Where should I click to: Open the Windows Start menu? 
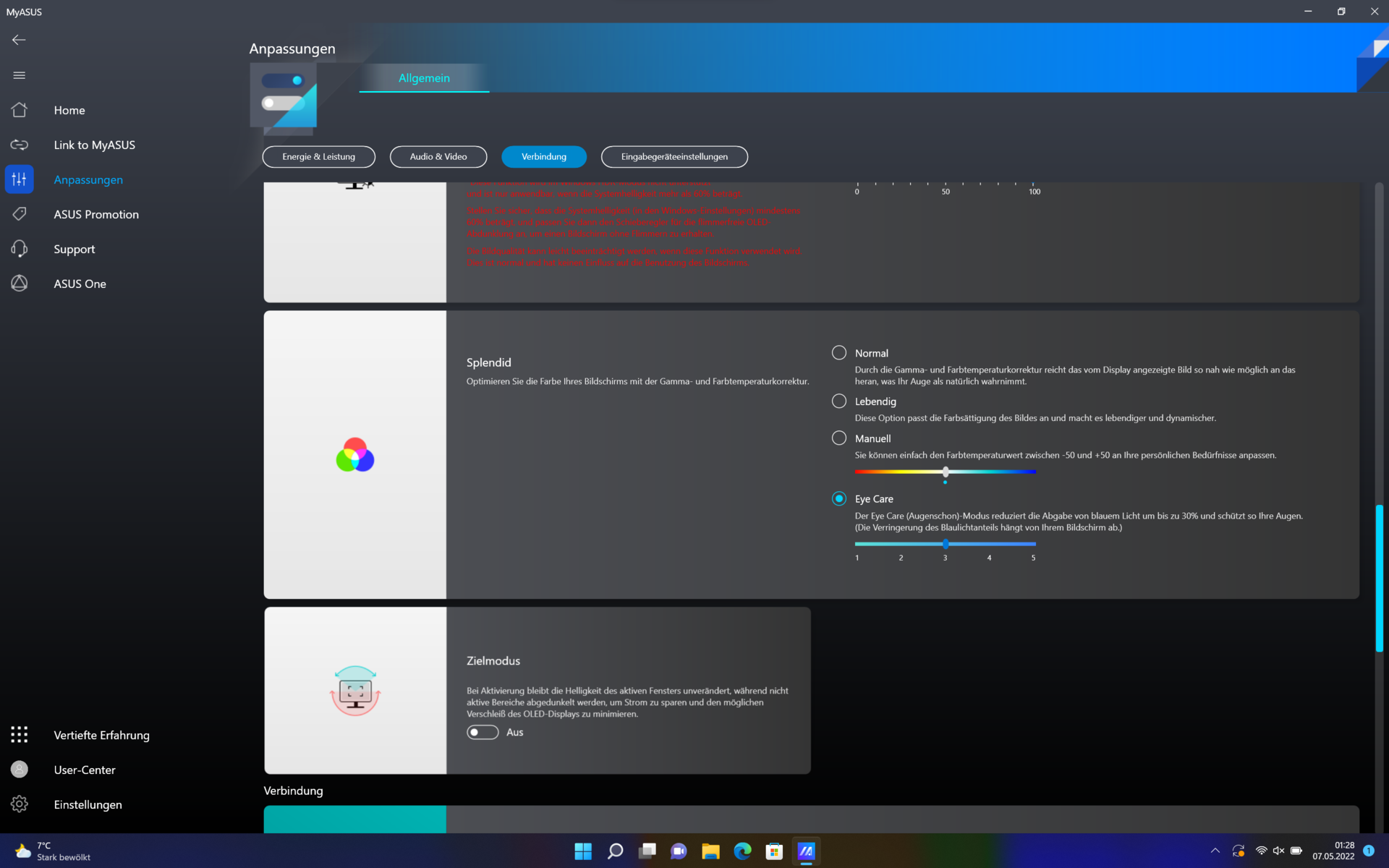click(x=583, y=851)
